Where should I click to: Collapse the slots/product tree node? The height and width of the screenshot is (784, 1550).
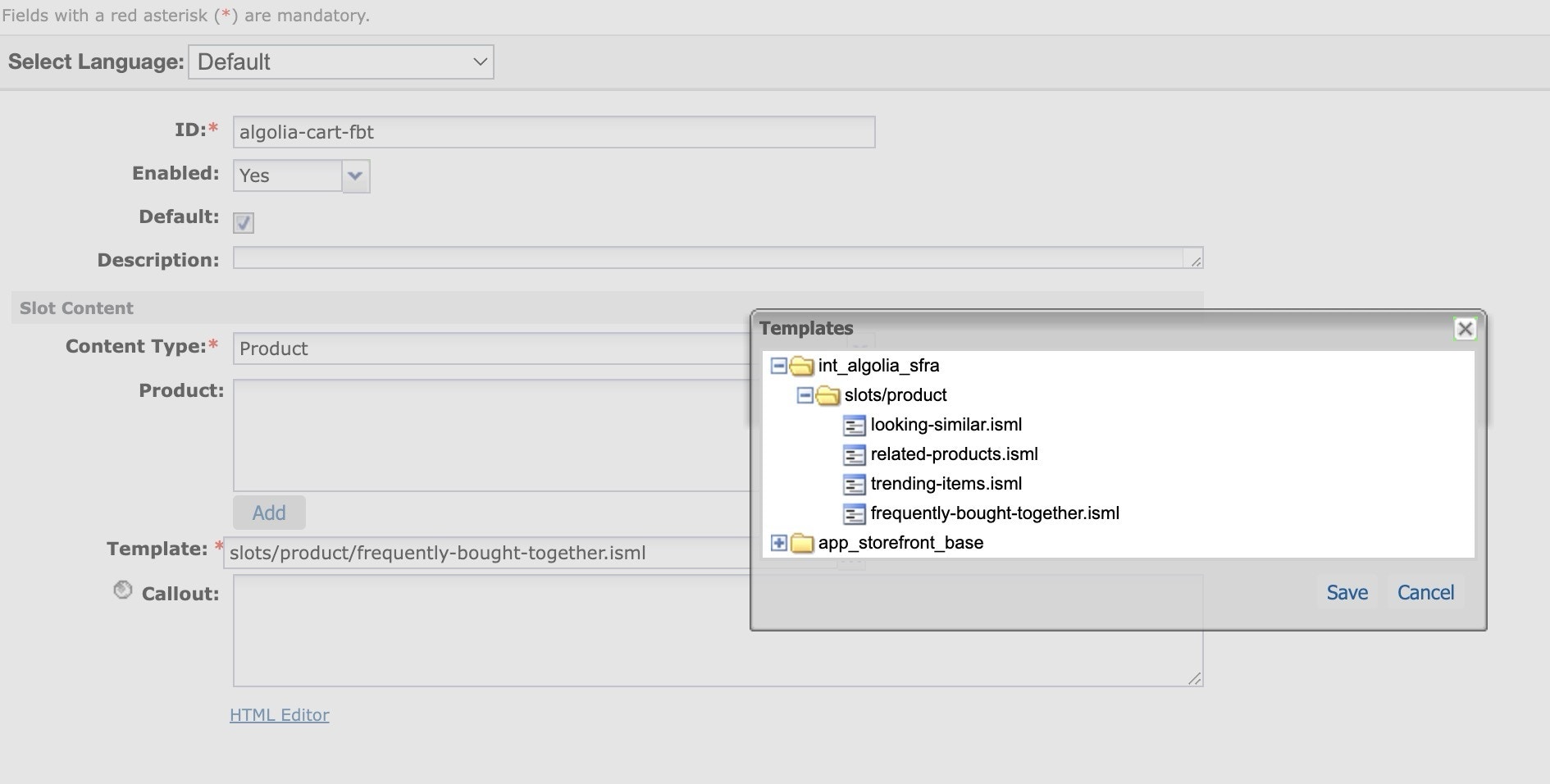point(807,395)
